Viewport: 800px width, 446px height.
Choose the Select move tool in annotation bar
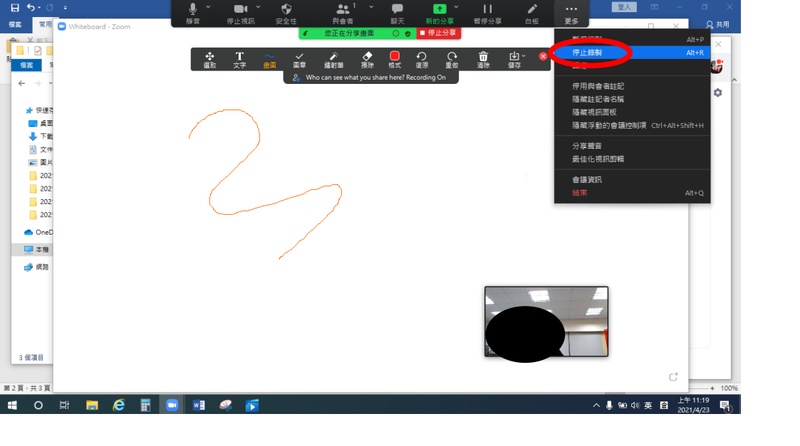(210, 59)
